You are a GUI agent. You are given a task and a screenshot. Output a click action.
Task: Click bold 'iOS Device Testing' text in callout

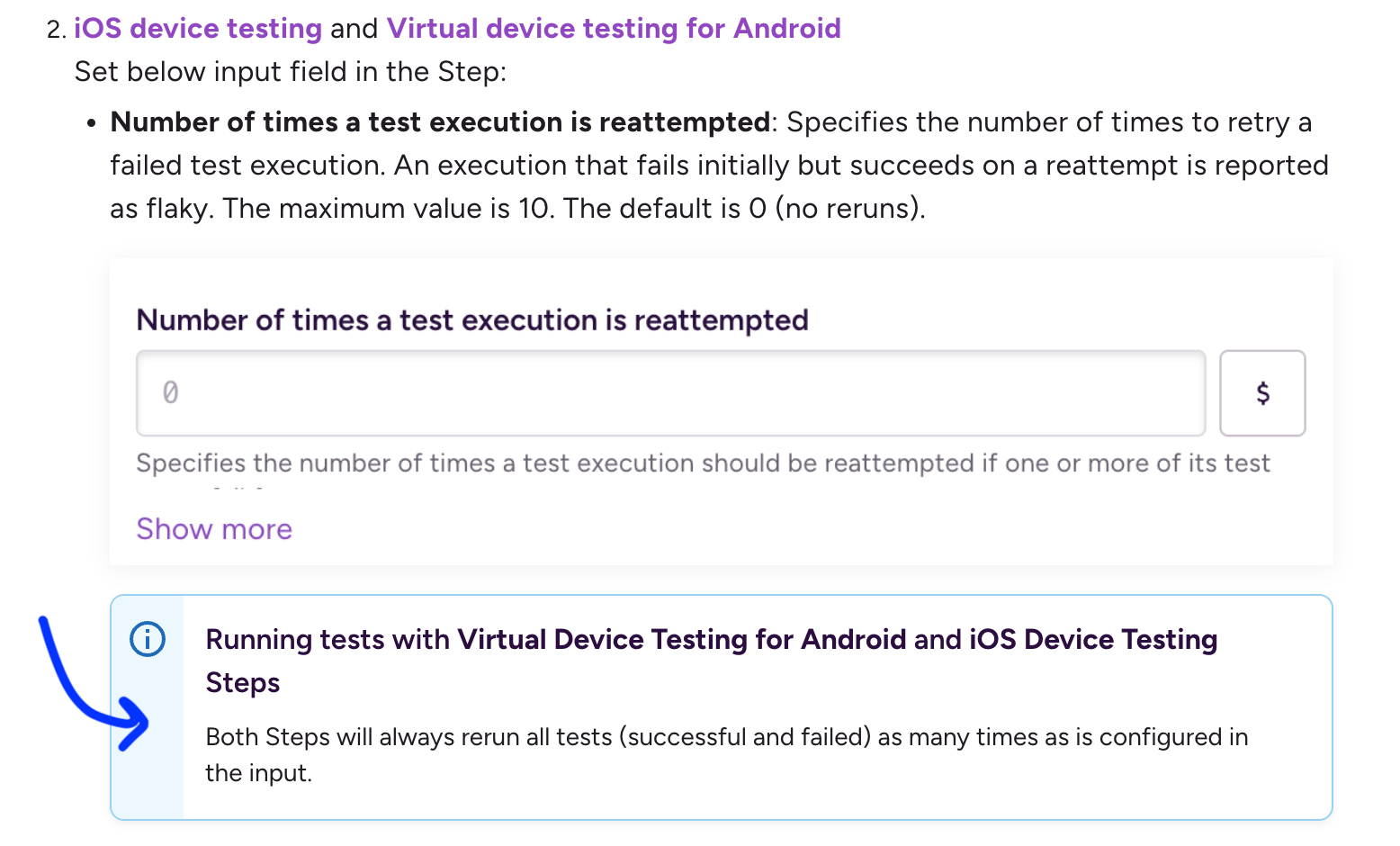point(1092,640)
